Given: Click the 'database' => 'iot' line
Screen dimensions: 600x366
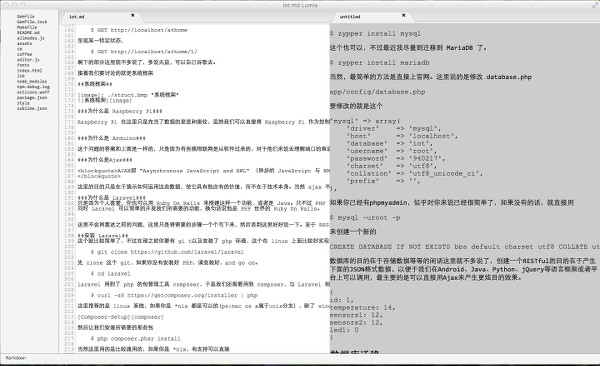Looking at the screenshot, I should [389, 144].
